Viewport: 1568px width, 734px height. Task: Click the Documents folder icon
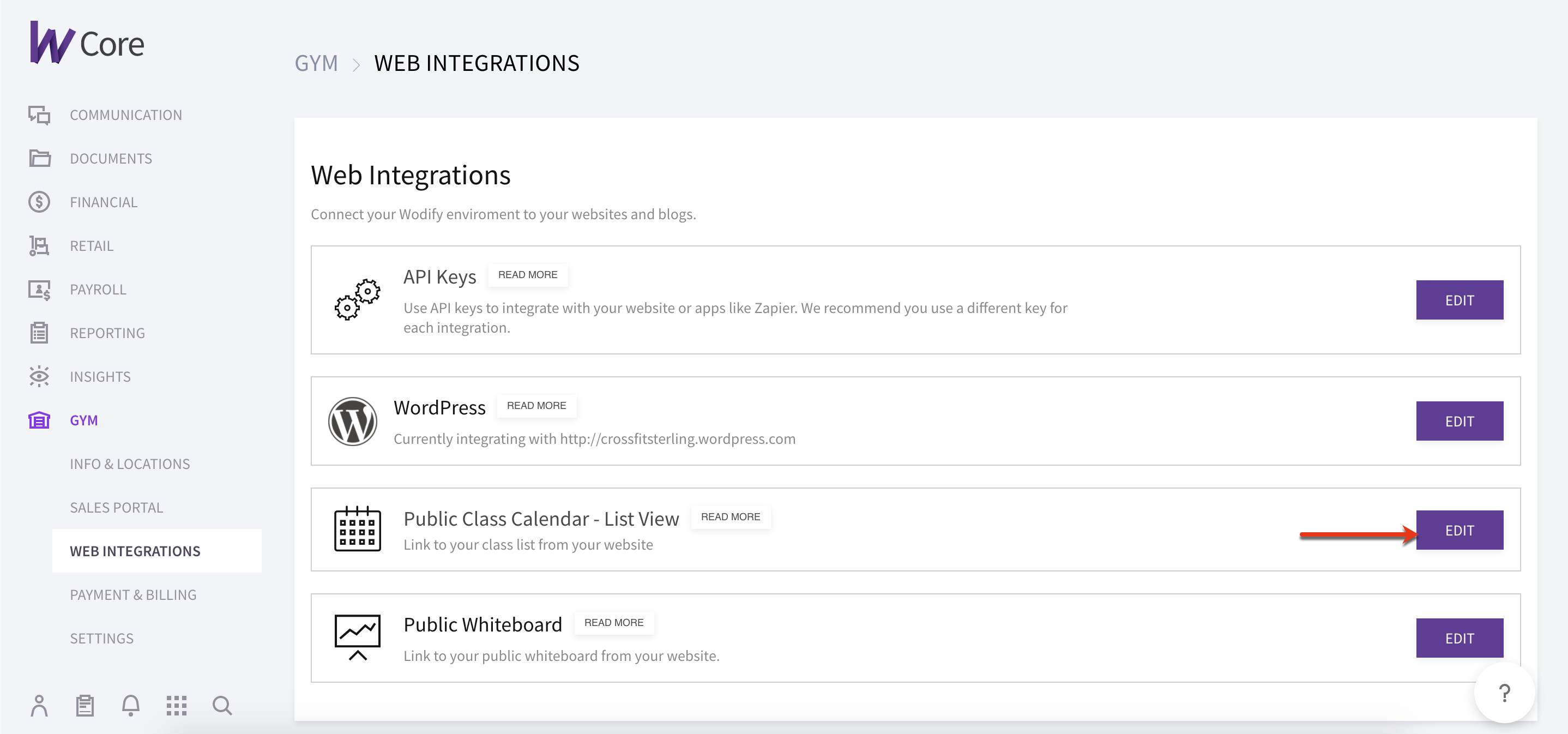40,158
